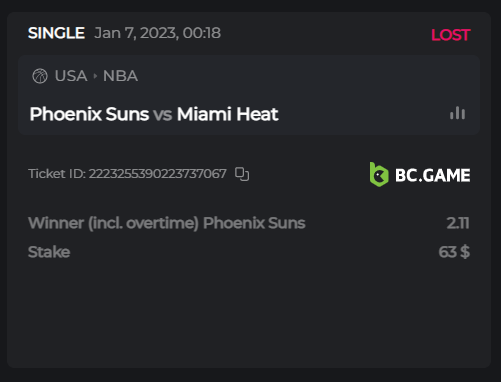
Task: Click the 63 $ stake amount
Action: (454, 252)
